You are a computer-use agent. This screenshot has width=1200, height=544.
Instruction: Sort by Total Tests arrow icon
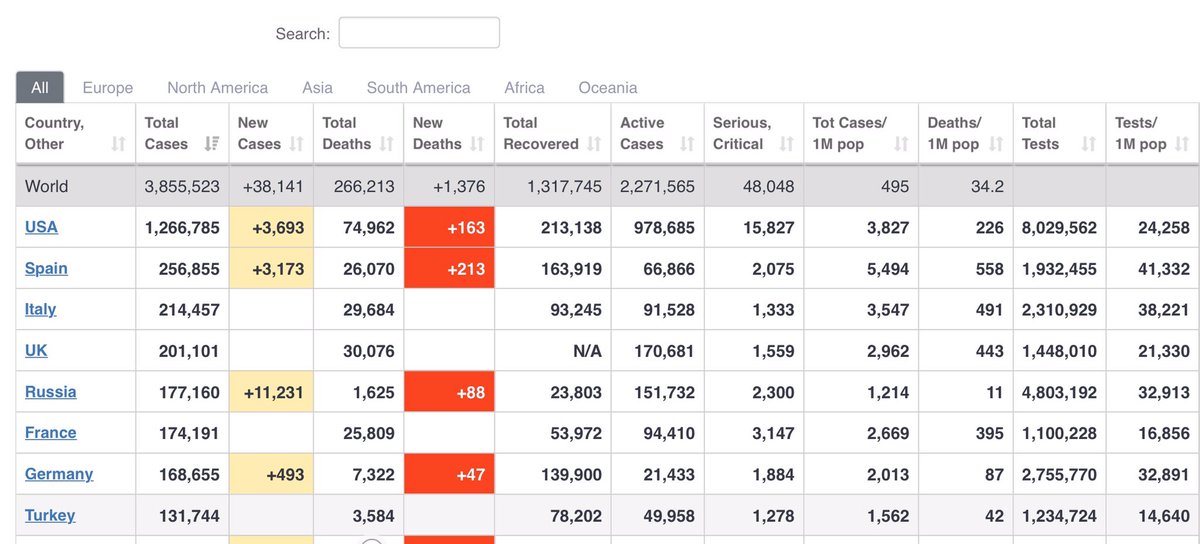(x=1089, y=144)
